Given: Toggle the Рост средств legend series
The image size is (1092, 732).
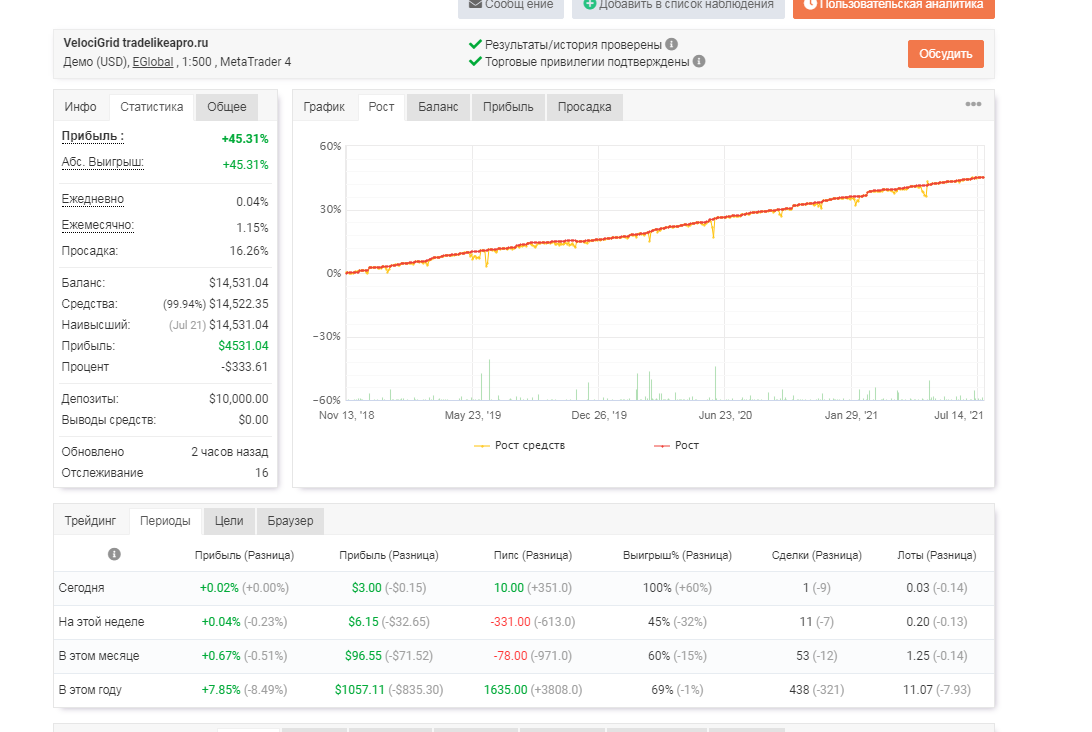Looking at the screenshot, I should pyautogui.click(x=520, y=446).
